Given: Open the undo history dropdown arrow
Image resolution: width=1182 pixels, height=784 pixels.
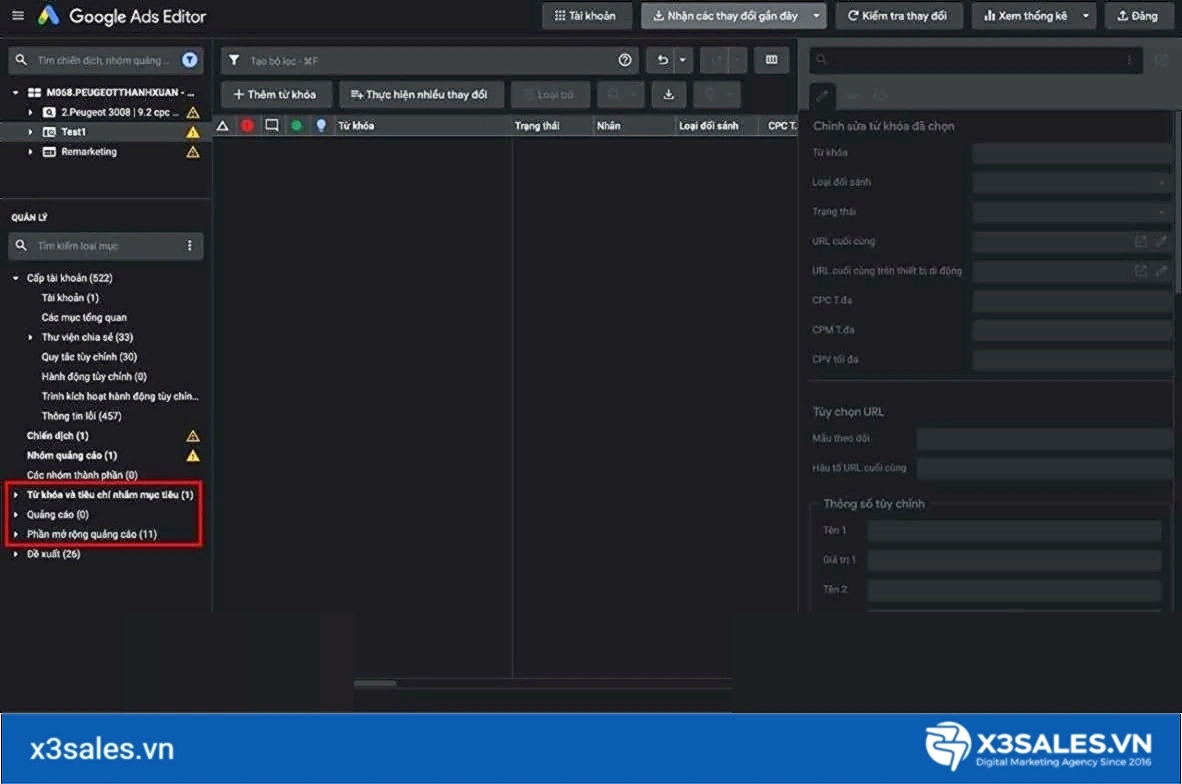Looking at the screenshot, I should [683, 60].
